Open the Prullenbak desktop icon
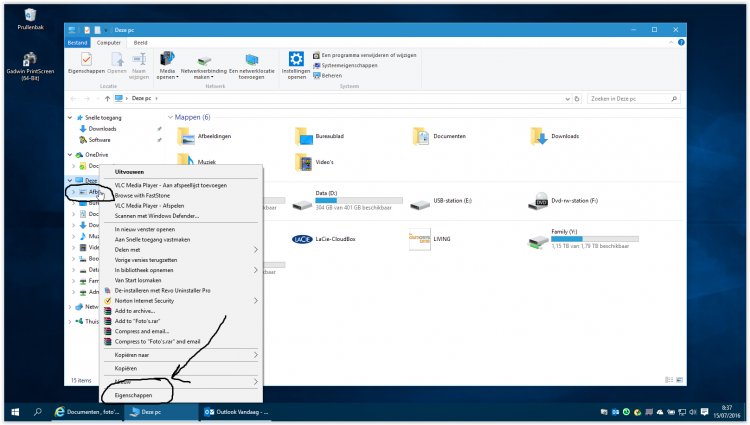The height and width of the screenshot is (425, 750). coord(29,14)
